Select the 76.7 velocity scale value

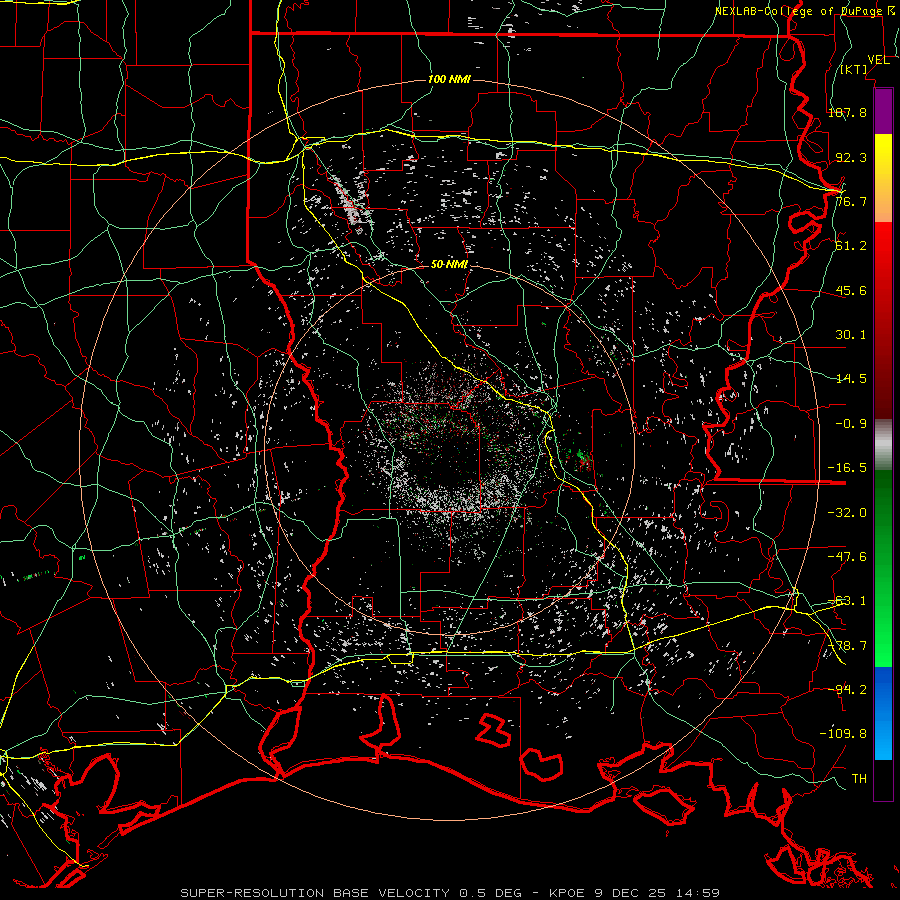[851, 201]
